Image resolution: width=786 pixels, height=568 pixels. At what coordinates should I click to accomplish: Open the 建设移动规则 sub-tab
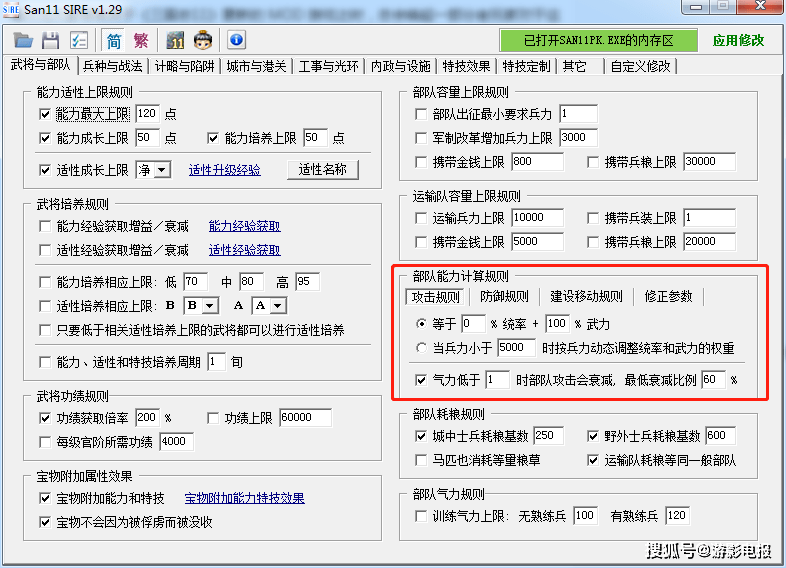(x=586, y=296)
